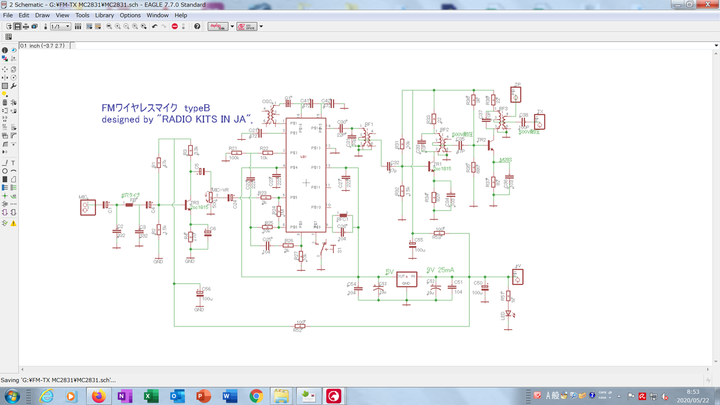Click the Save icon in the toolbar
This screenshot has height=405, width=720.
click(x=17, y=26)
